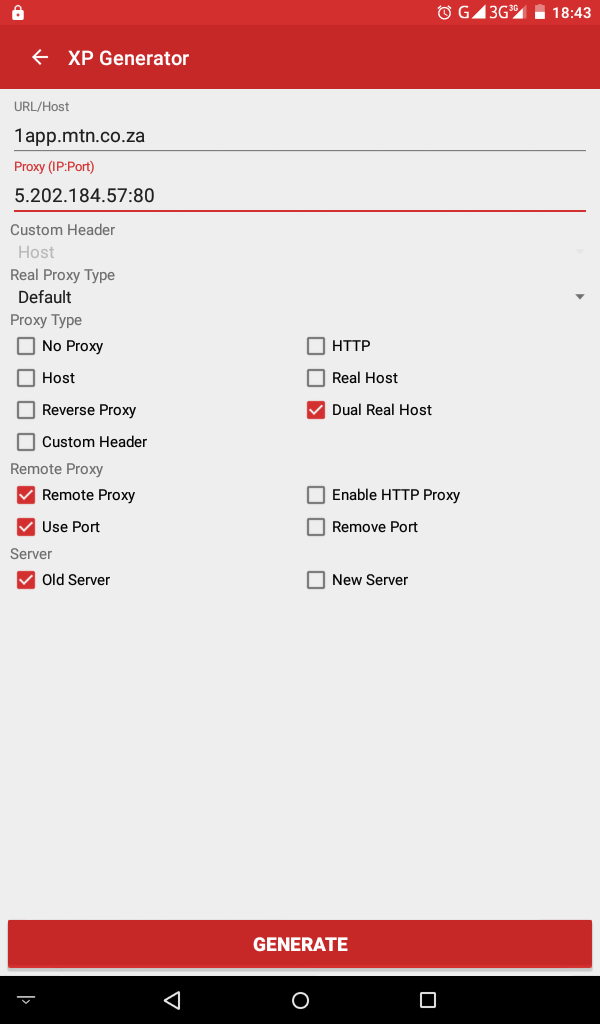Tap the battery icon in status bar
The image size is (600, 1024).
tap(539, 12)
